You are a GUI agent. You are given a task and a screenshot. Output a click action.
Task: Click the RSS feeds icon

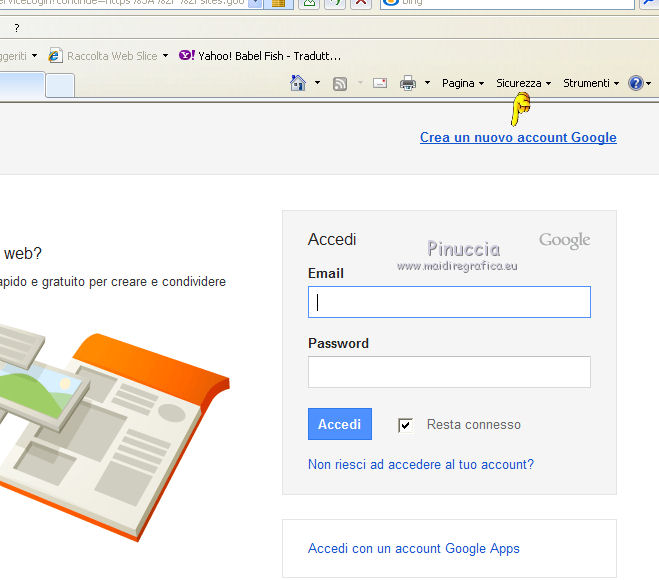[x=340, y=84]
